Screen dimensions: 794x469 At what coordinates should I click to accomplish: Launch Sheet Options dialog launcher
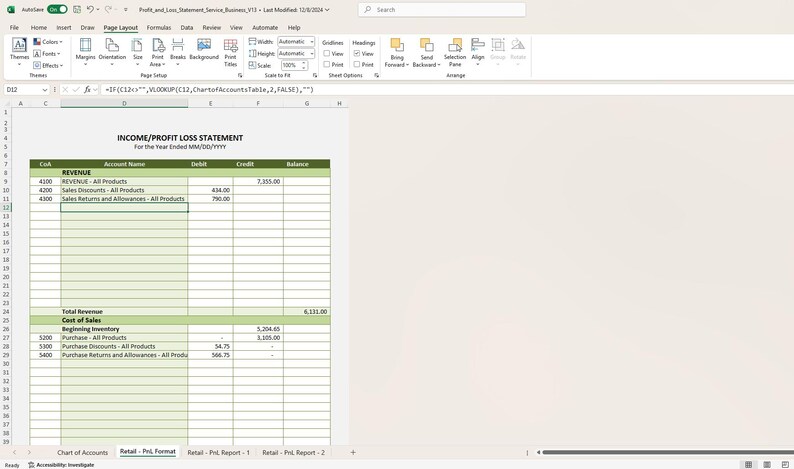pyautogui.click(x=376, y=75)
